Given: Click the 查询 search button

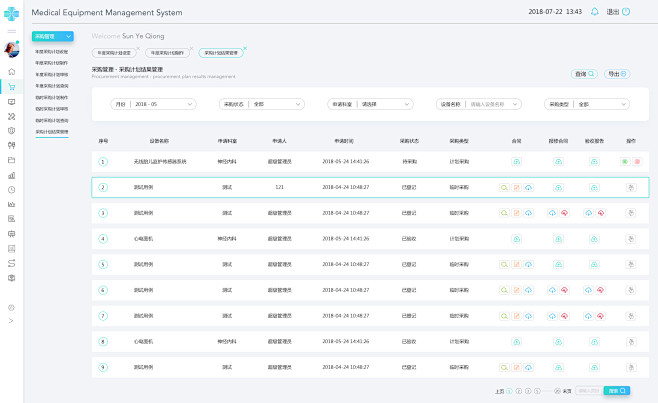Looking at the screenshot, I should 583,74.
